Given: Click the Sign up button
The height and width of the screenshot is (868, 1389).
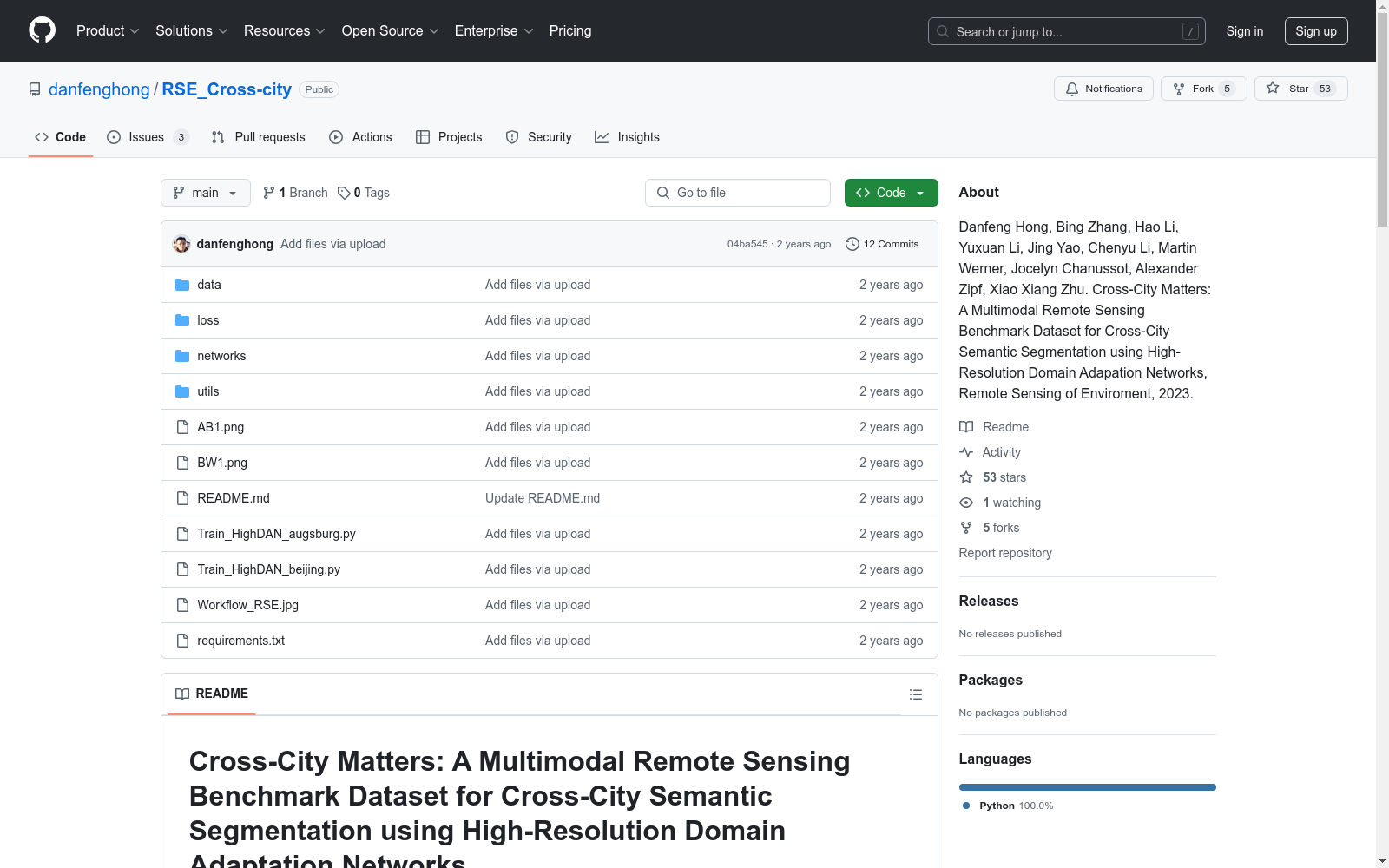Looking at the screenshot, I should point(1316,31).
